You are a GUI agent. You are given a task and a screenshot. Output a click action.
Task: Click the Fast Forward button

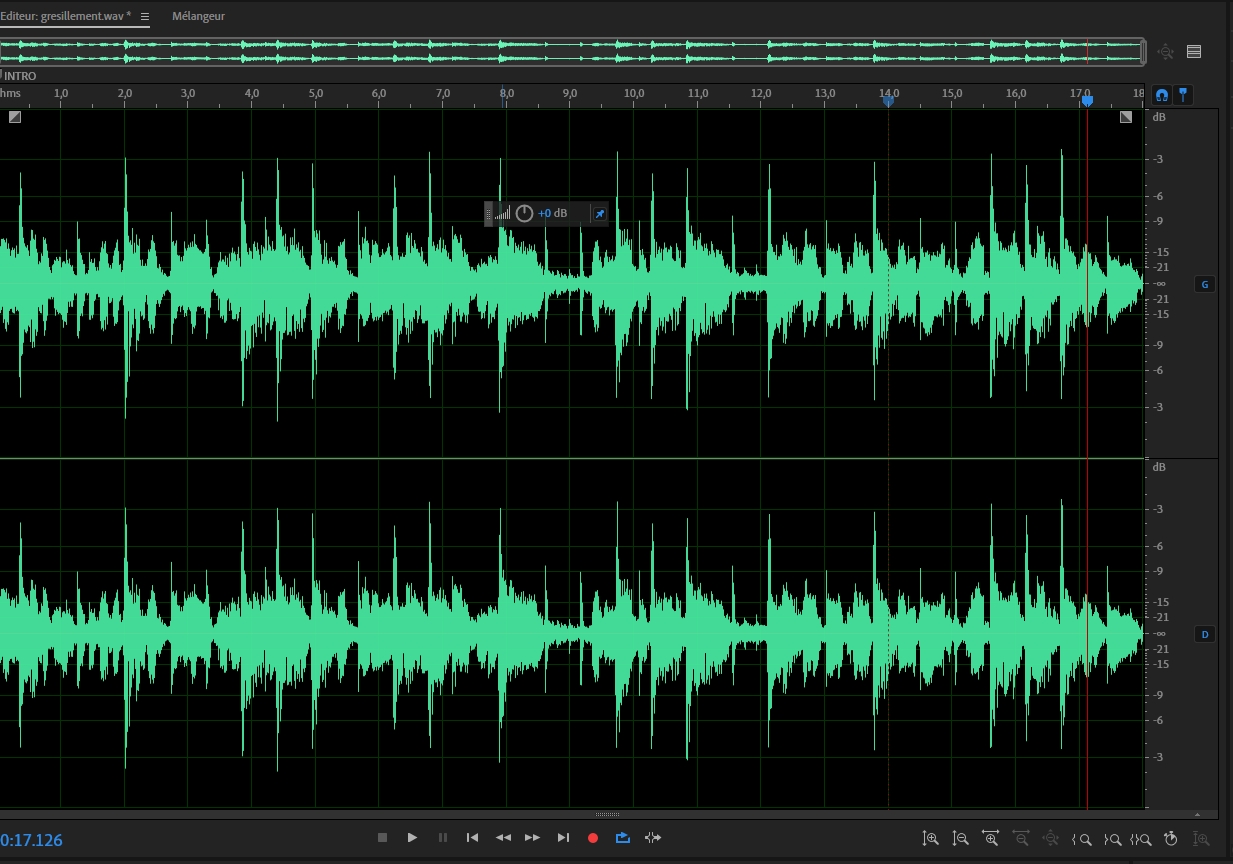(533, 838)
